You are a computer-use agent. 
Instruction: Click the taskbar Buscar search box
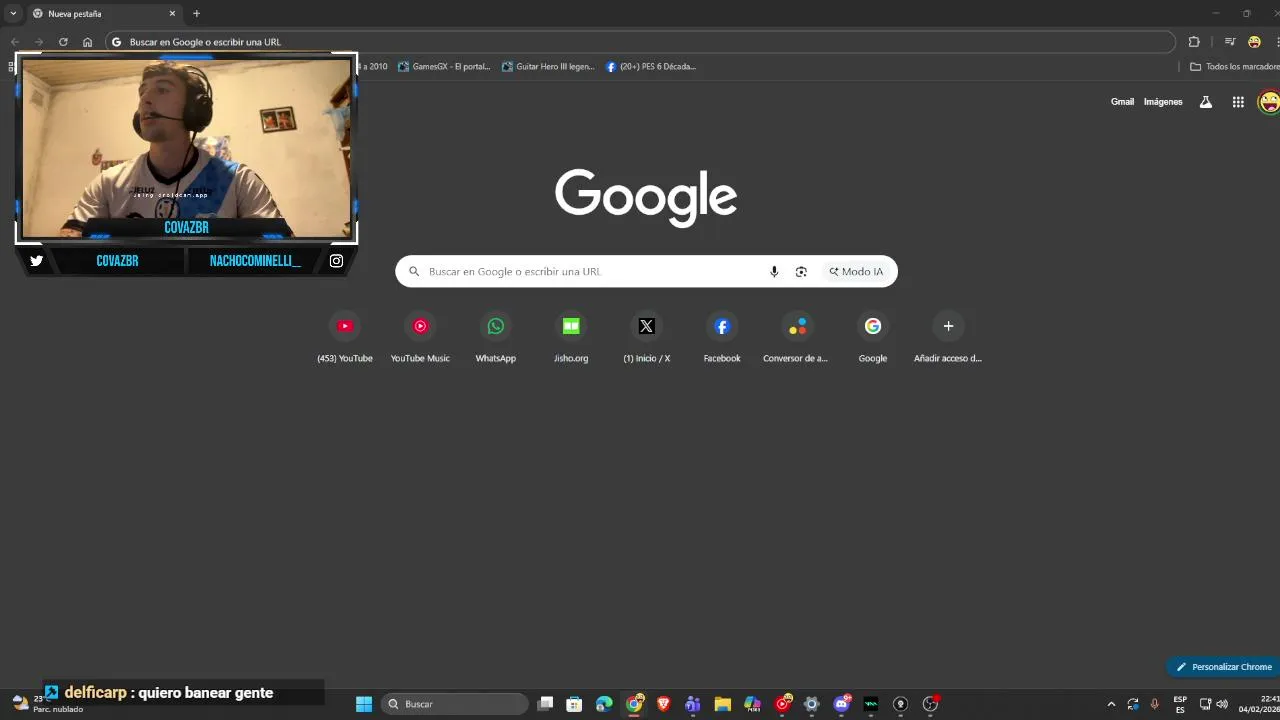click(455, 704)
